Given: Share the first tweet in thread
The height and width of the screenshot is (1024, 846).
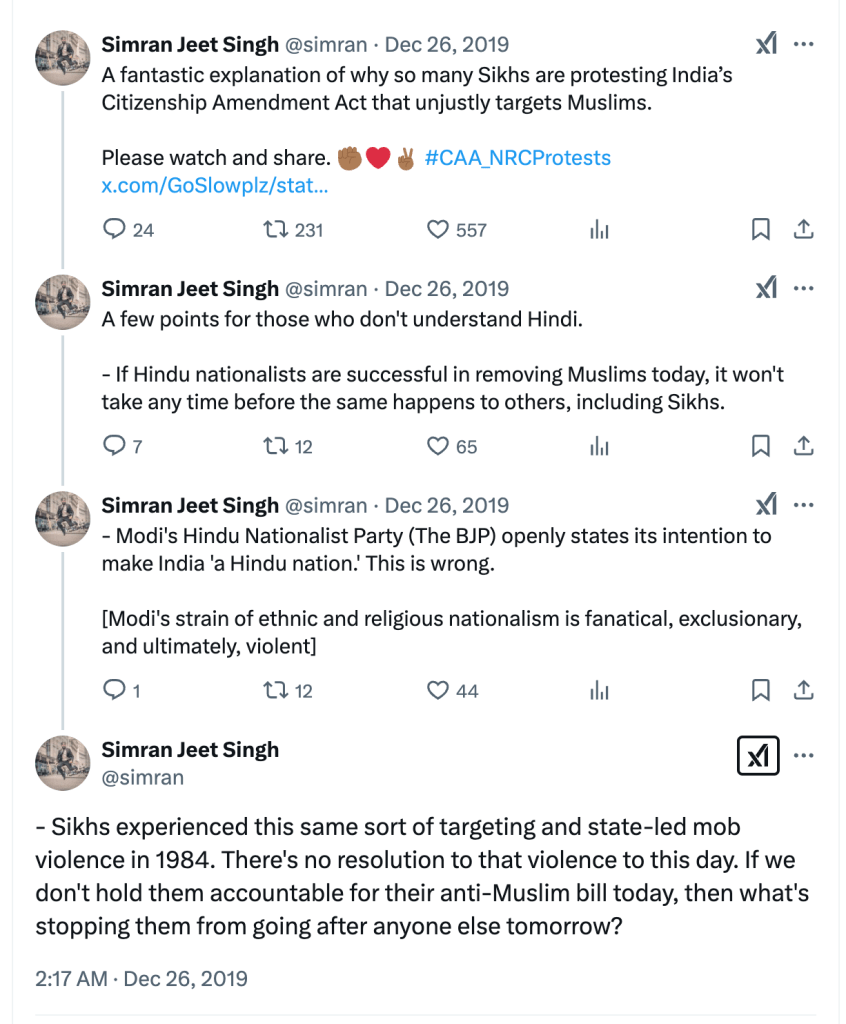Looking at the screenshot, I should 802,230.
